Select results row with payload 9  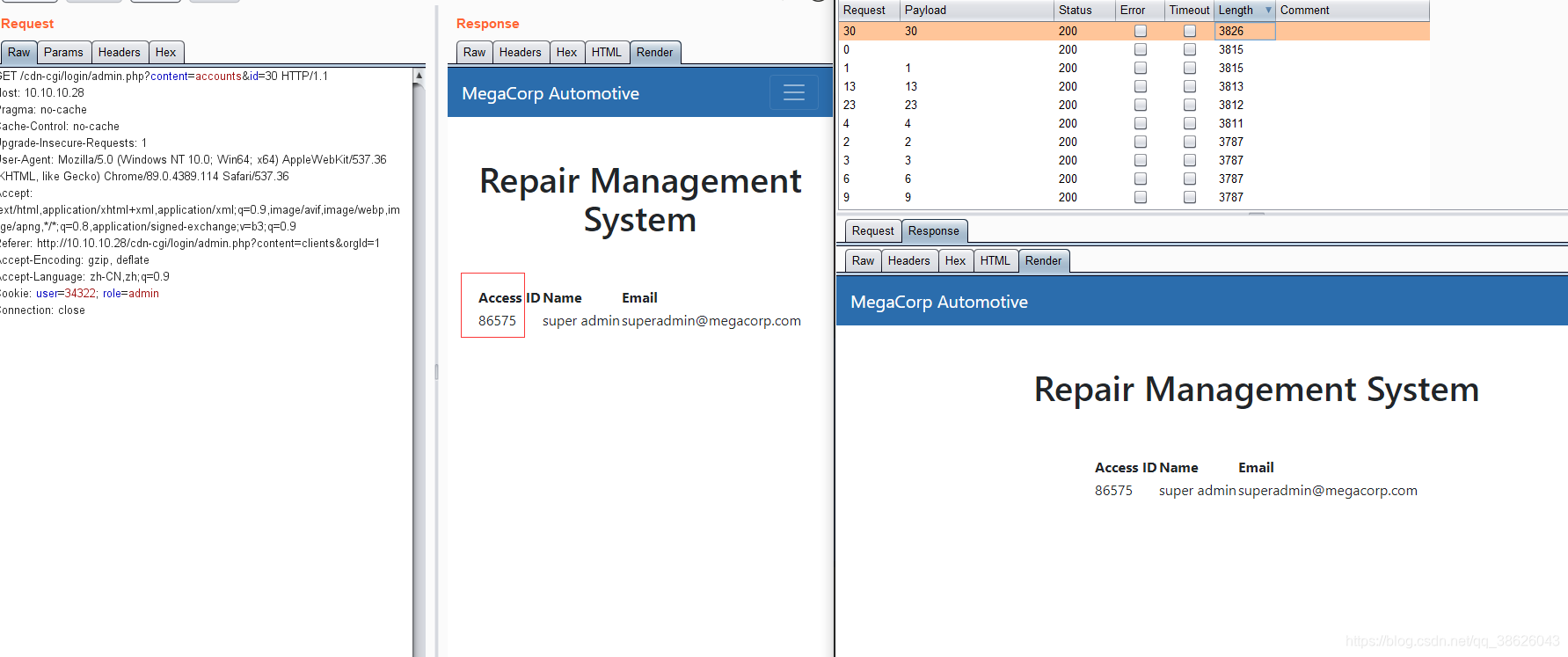1134,197
